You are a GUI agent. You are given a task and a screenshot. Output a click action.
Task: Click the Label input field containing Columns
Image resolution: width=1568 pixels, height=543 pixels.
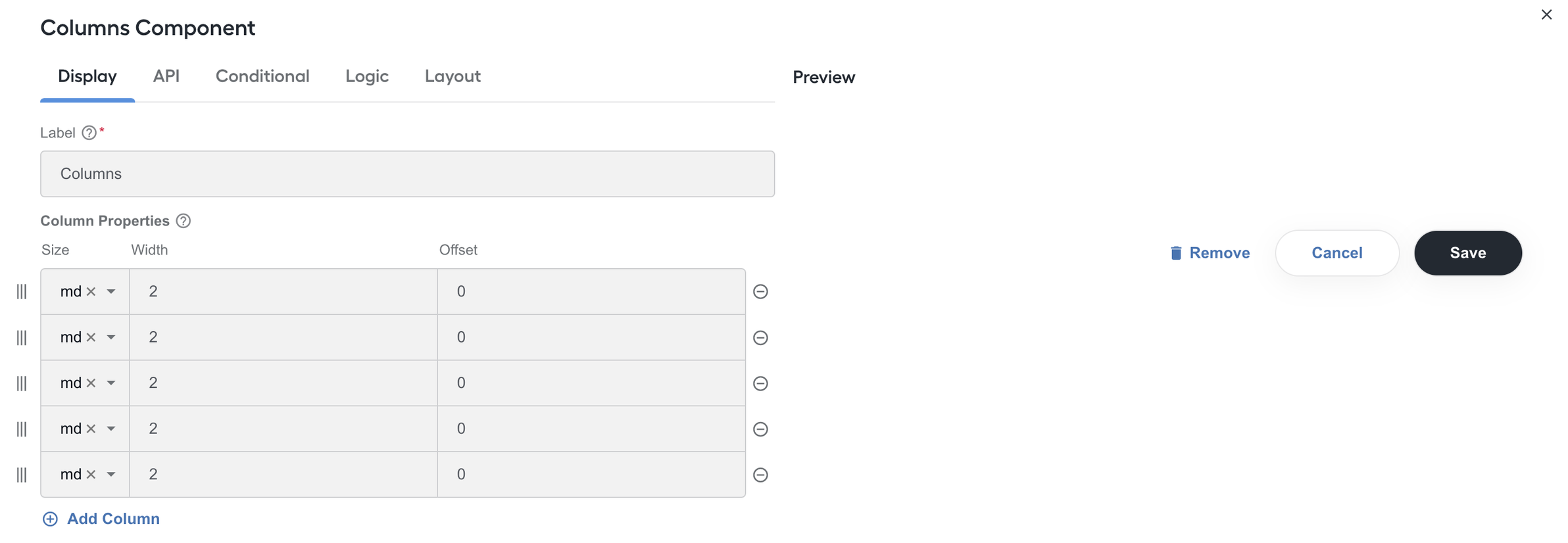click(x=407, y=174)
